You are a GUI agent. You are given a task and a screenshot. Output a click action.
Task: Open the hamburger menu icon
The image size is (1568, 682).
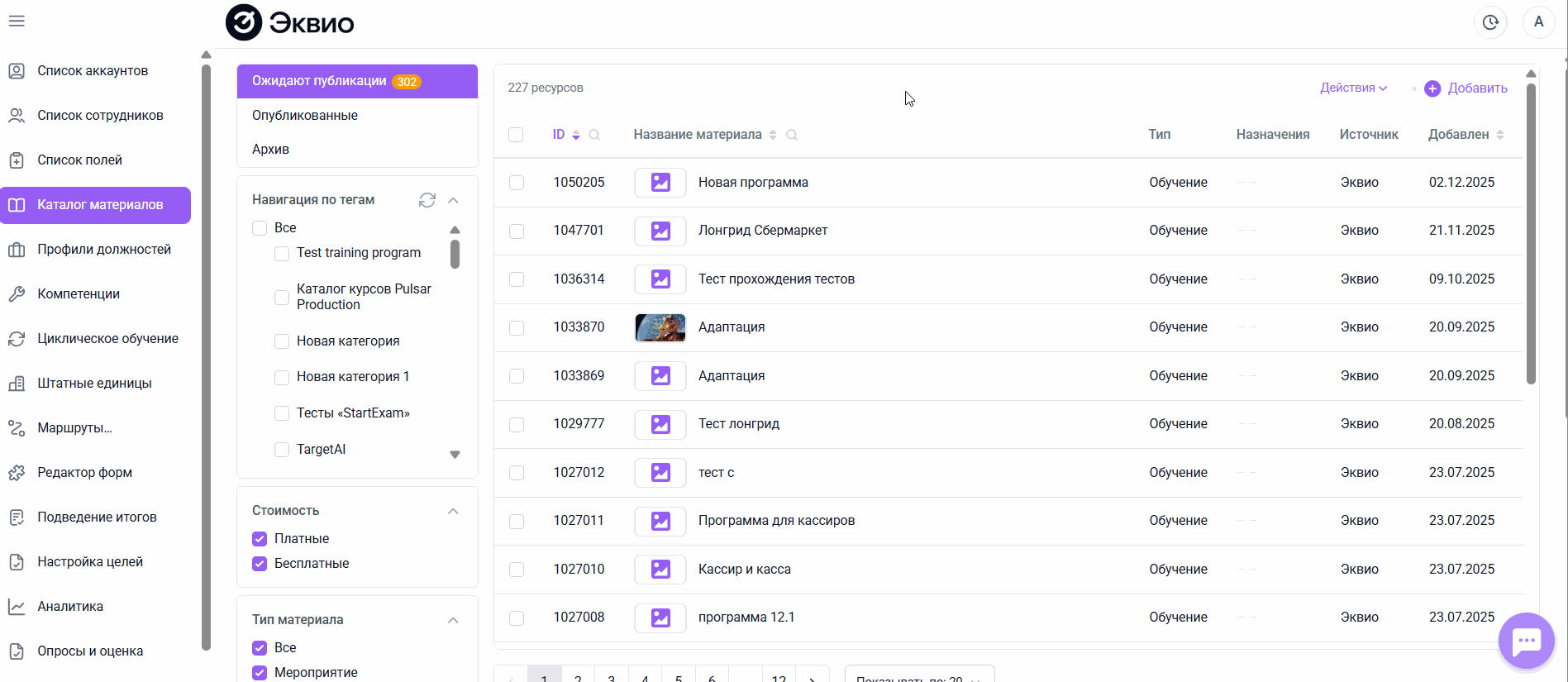(17, 21)
